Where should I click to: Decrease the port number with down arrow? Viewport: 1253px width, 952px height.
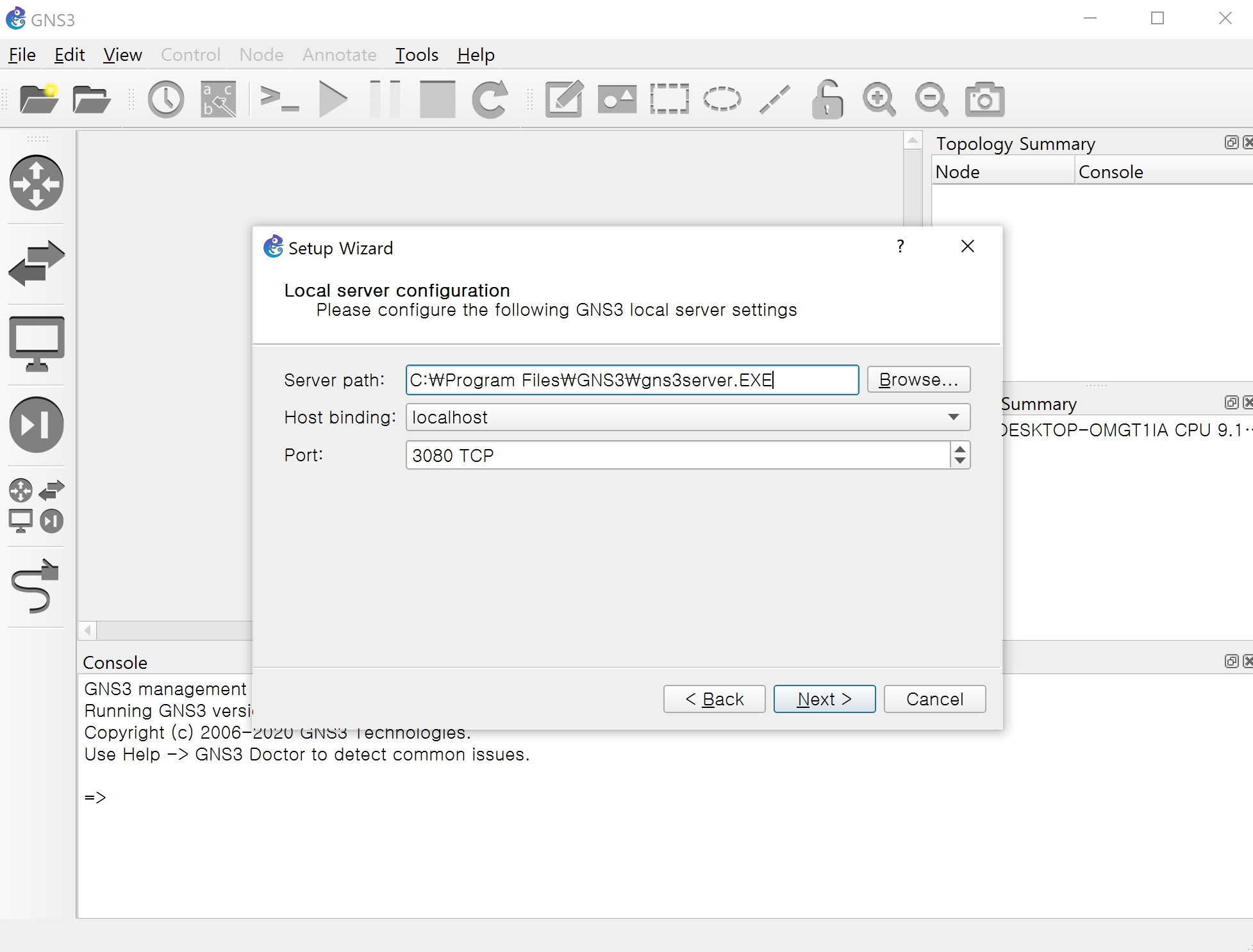pos(959,461)
